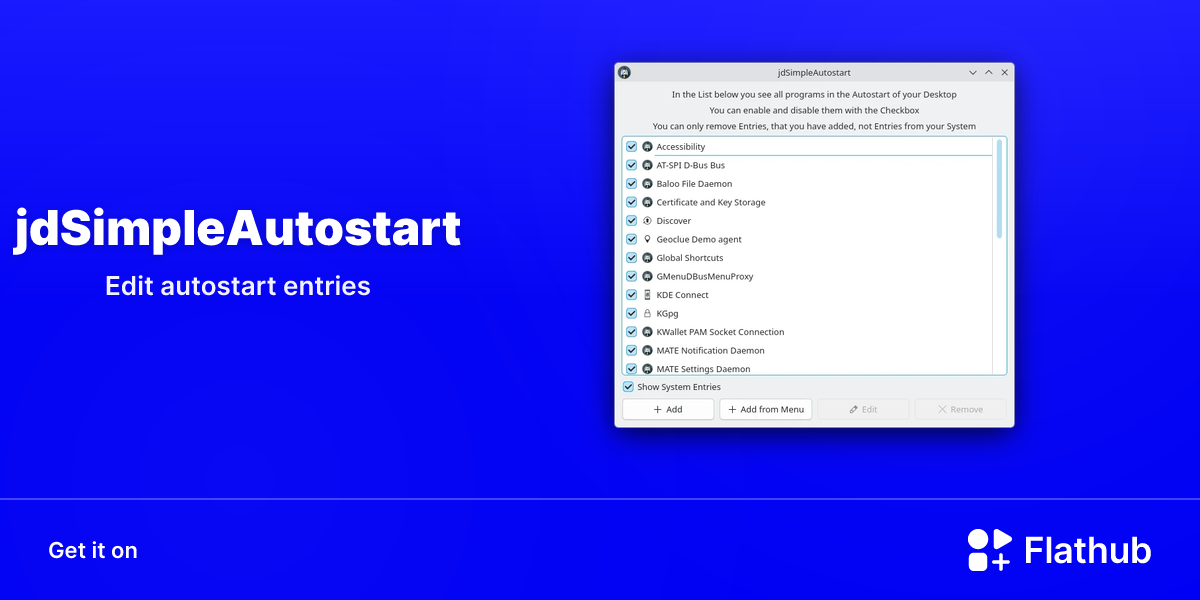The image size is (1200, 600).
Task: Click the GMenuDBusMenuProxy entry icon
Action: pyautogui.click(x=647, y=276)
